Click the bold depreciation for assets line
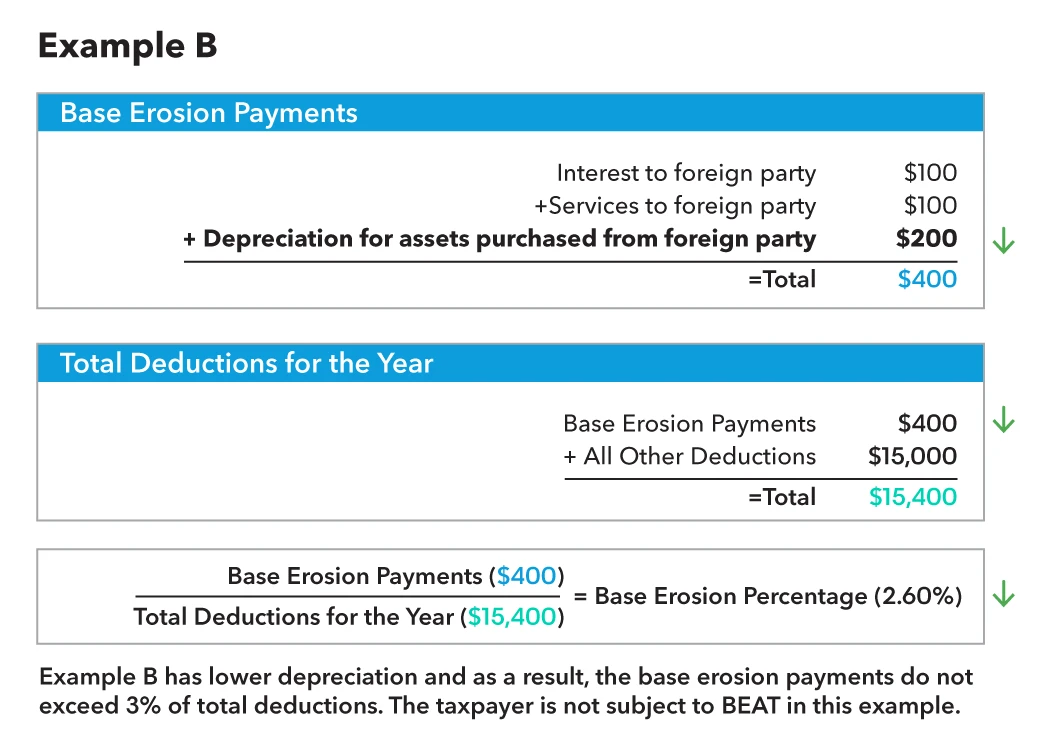 pos(500,238)
